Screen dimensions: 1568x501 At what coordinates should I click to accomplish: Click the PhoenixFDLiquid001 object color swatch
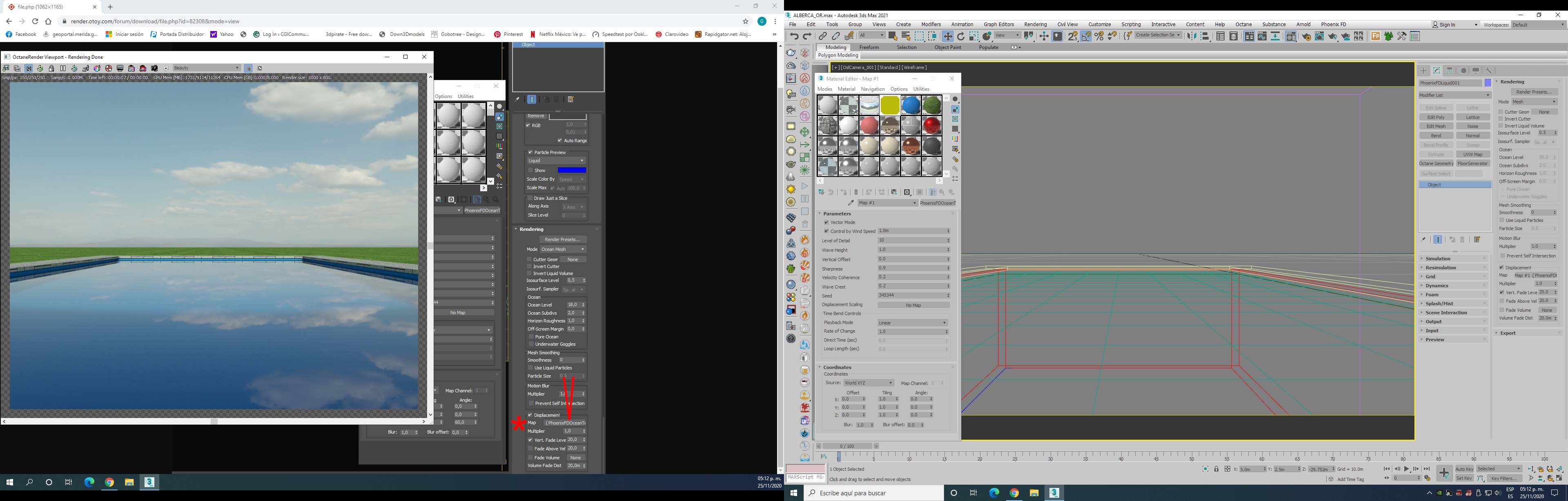point(1488,83)
